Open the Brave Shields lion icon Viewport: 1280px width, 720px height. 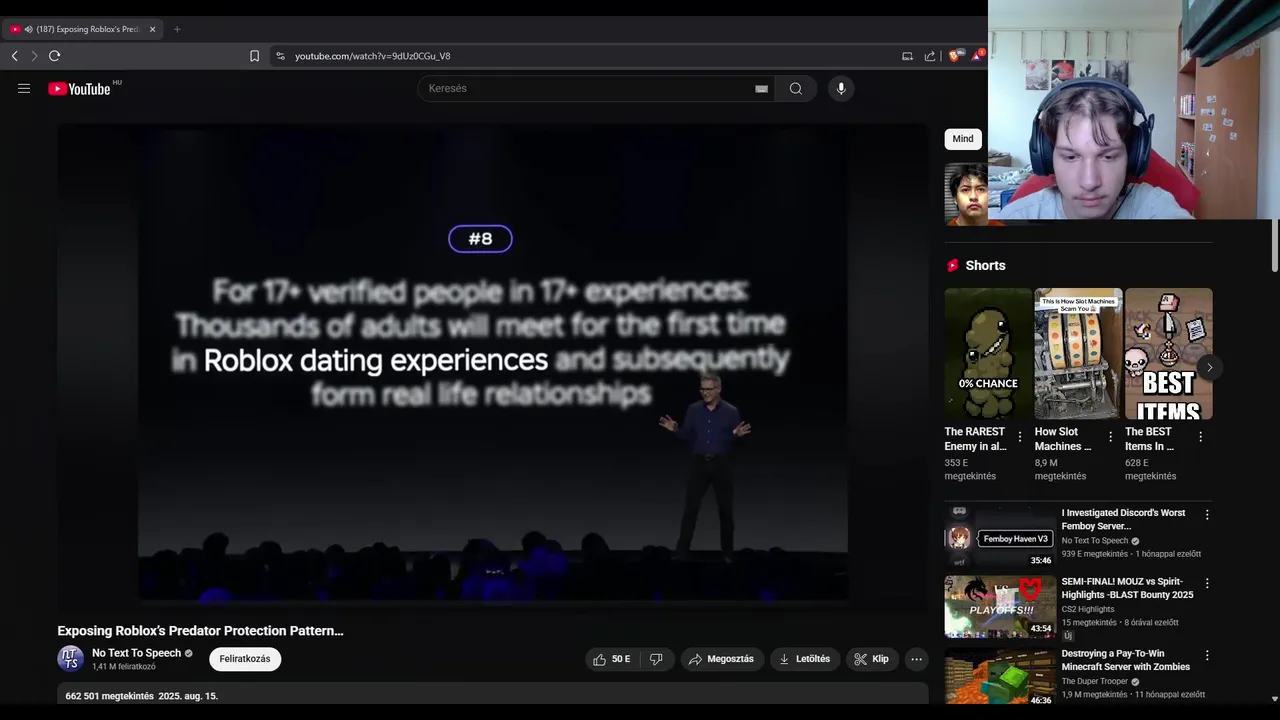click(x=954, y=56)
